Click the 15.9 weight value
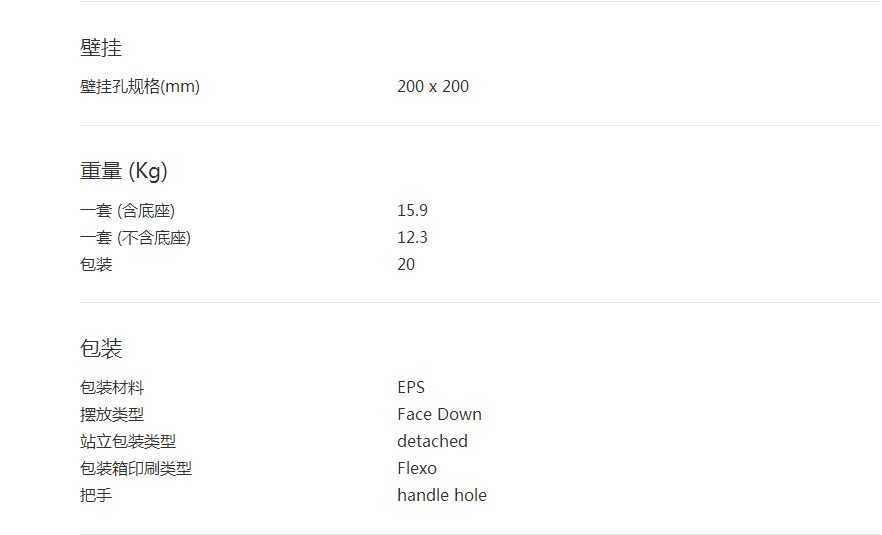882x535 pixels. tap(412, 210)
